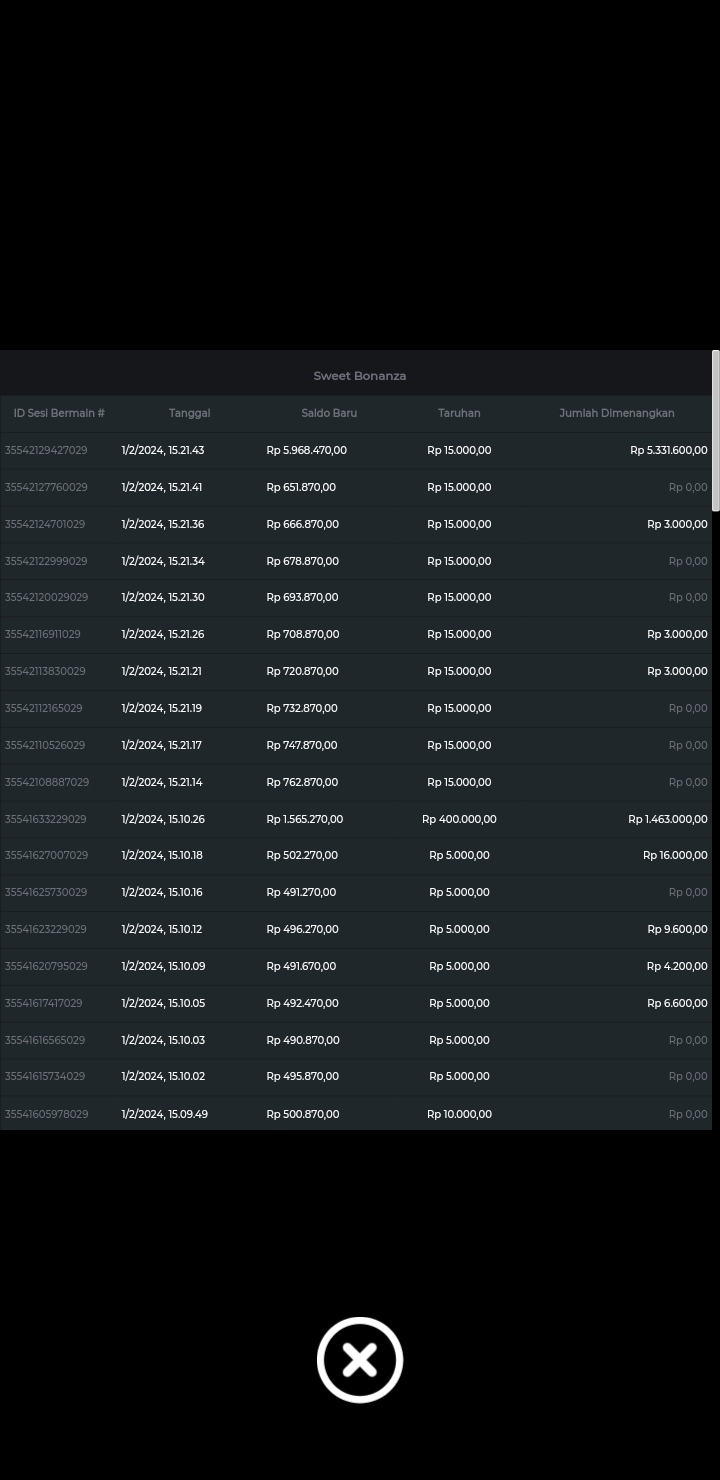Click the vertical scrollbar of history table
The height and width of the screenshot is (1480, 720).
pyautogui.click(x=715, y=432)
